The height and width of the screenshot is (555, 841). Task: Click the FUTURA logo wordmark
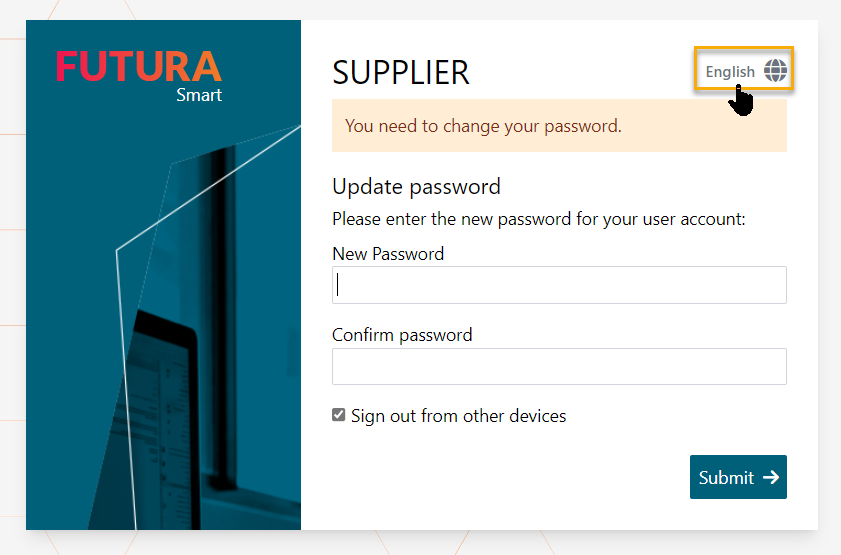pyautogui.click(x=139, y=66)
